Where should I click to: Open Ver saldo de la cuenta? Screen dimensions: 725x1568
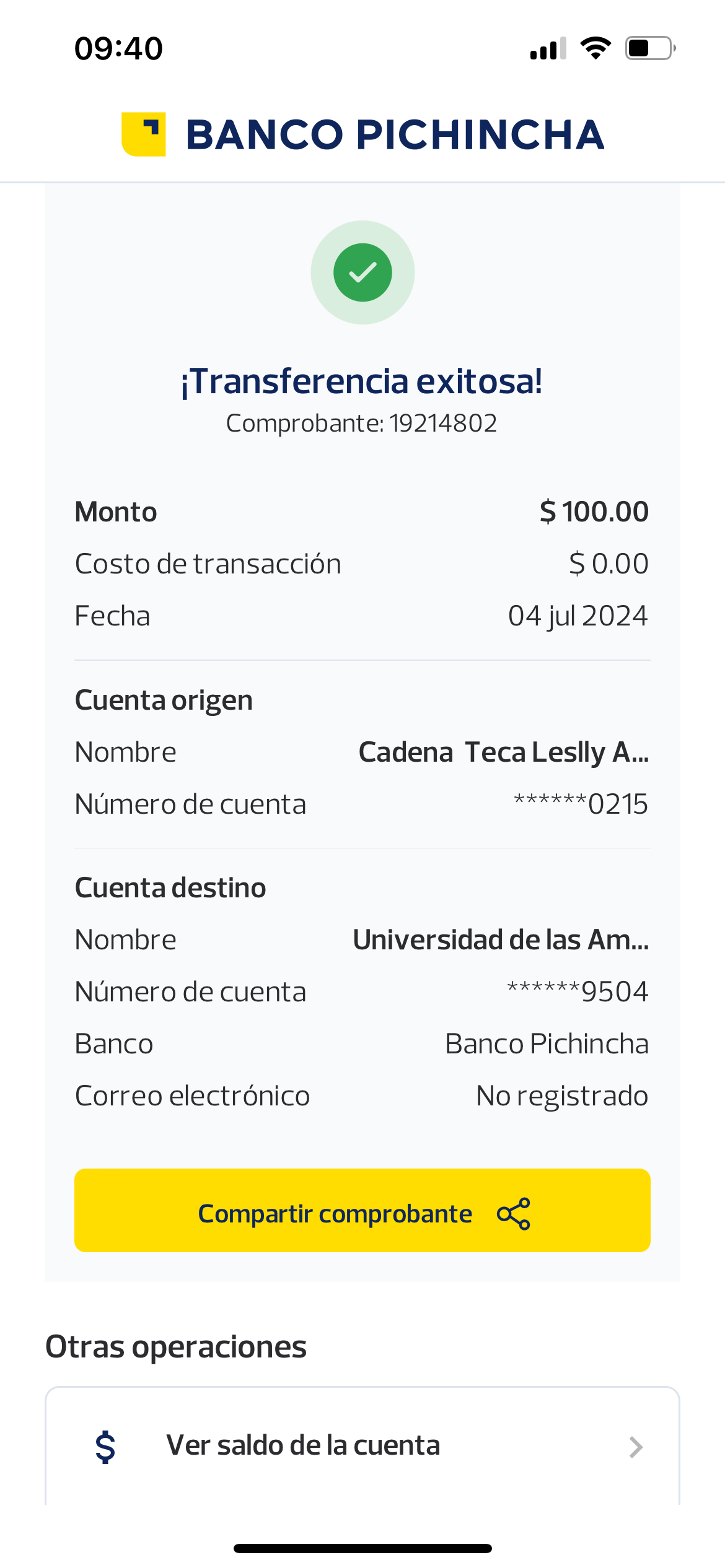click(x=303, y=1445)
